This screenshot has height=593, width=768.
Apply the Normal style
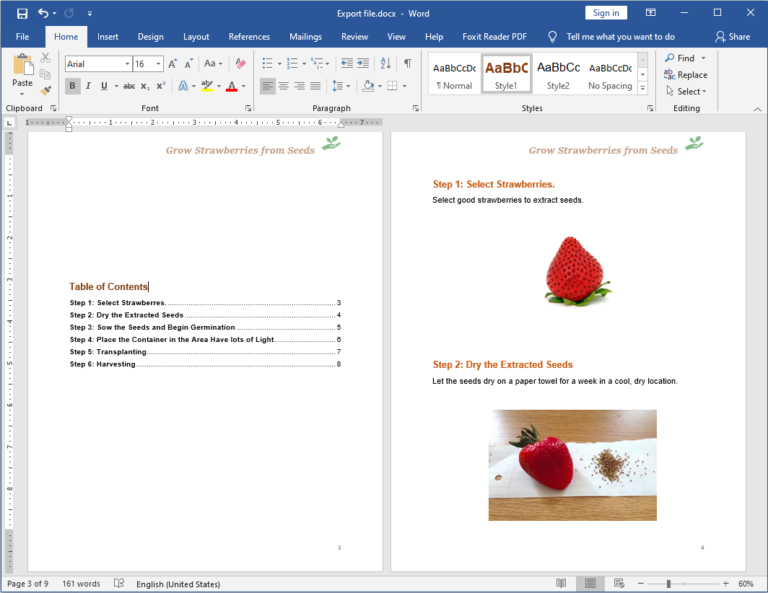tap(455, 74)
